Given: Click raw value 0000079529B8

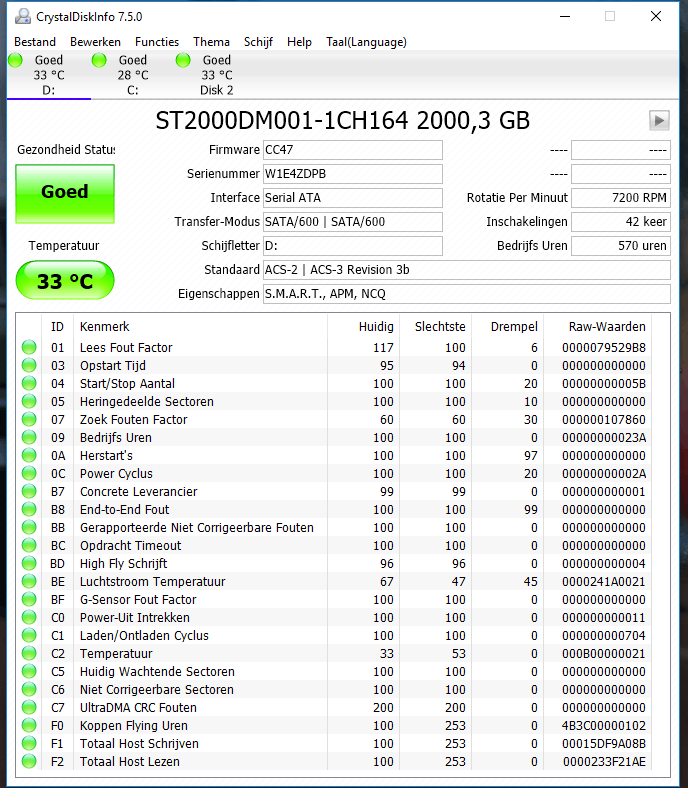Looking at the screenshot, I should [x=604, y=347].
